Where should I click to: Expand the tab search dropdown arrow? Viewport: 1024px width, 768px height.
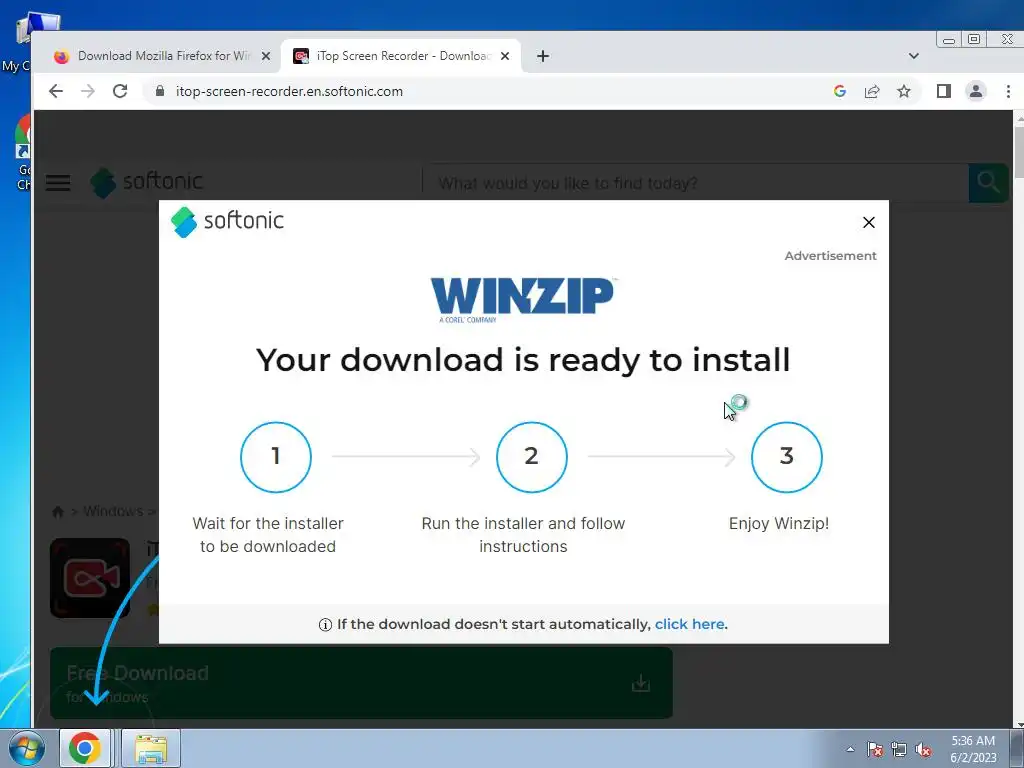(x=914, y=56)
